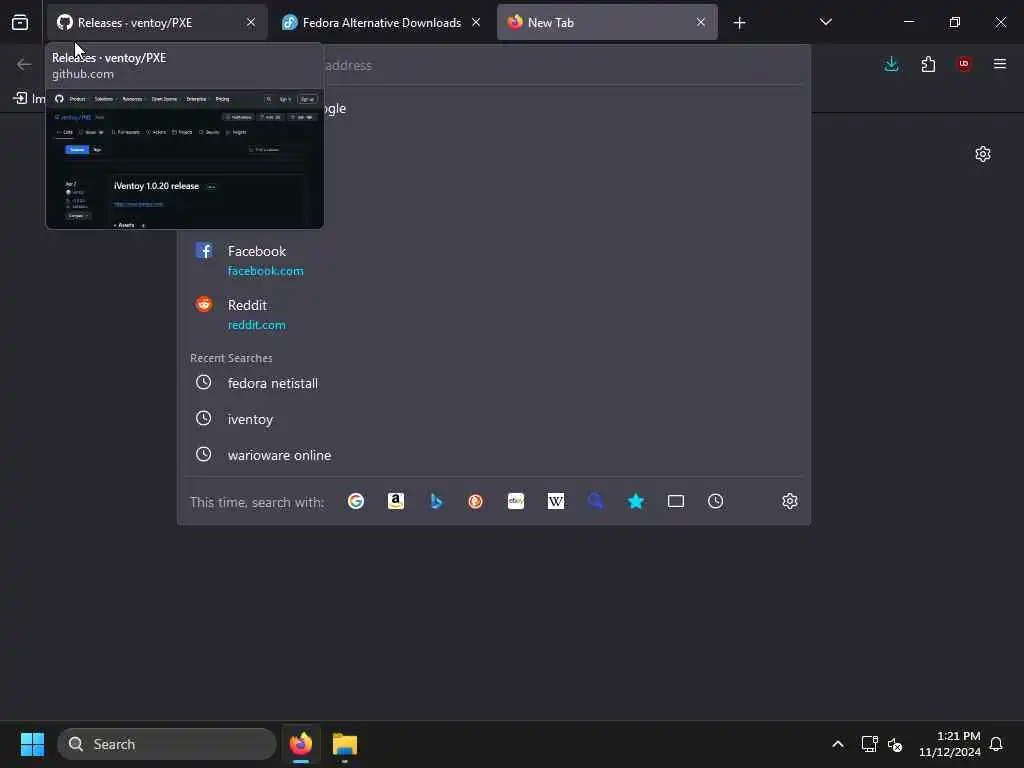Show hidden system tray icons chevron

pos(838,744)
